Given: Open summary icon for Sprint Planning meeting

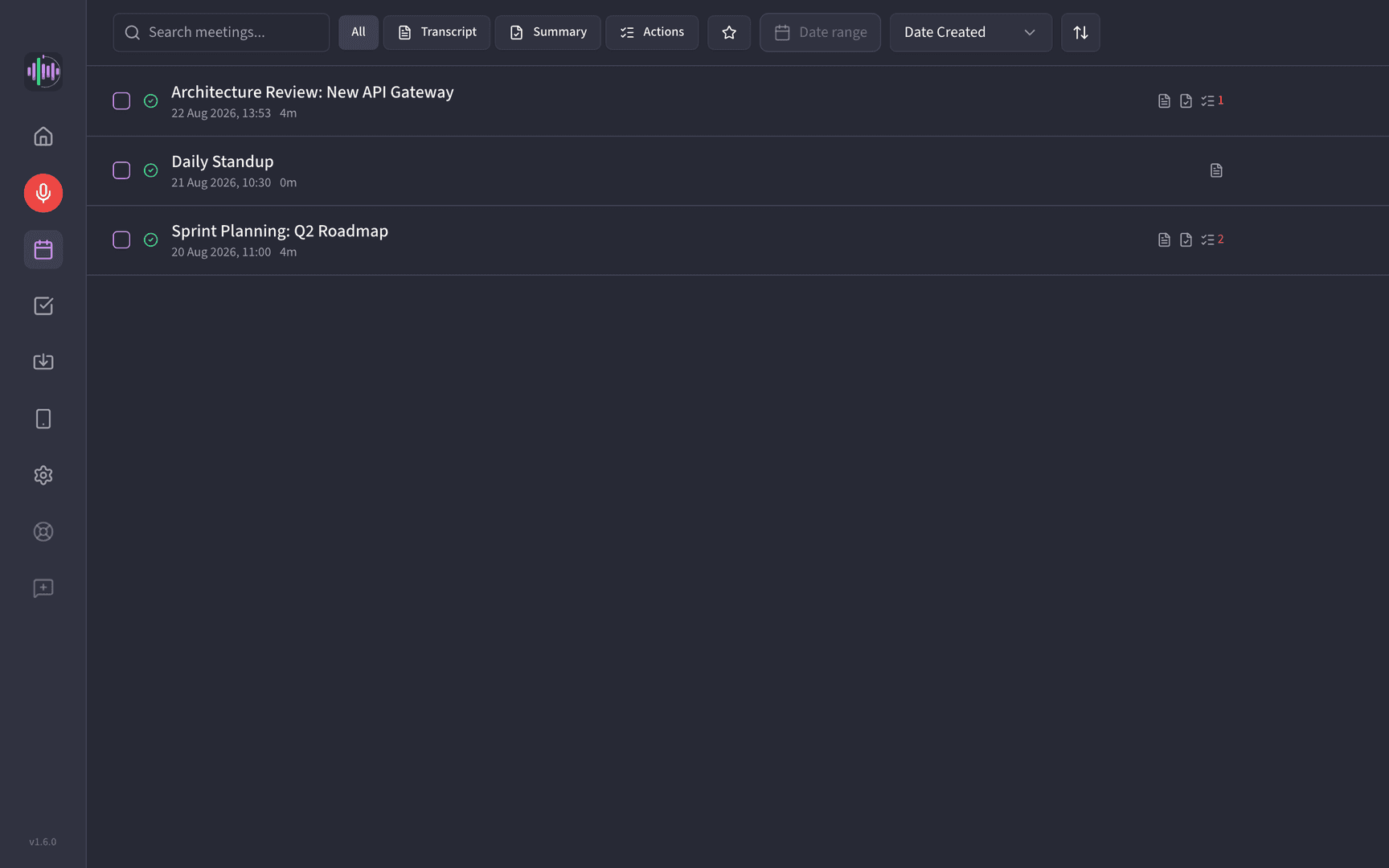Looking at the screenshot, I should (1186, 240).
